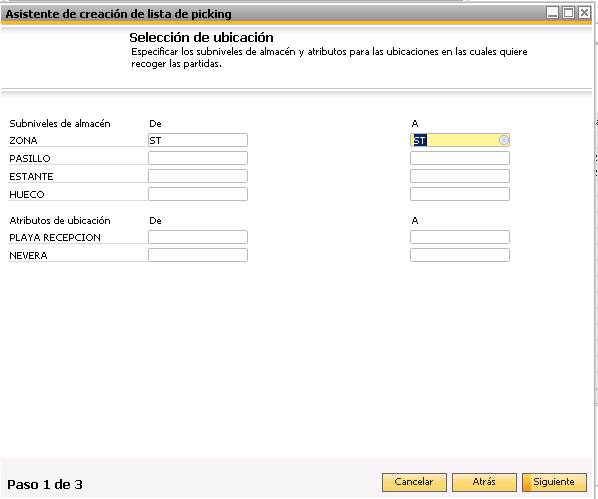The width and height of the screenshot is (598, 499).
Task: Focus the ESTANTE 'A' input field
Action: [x=460, y=176]
